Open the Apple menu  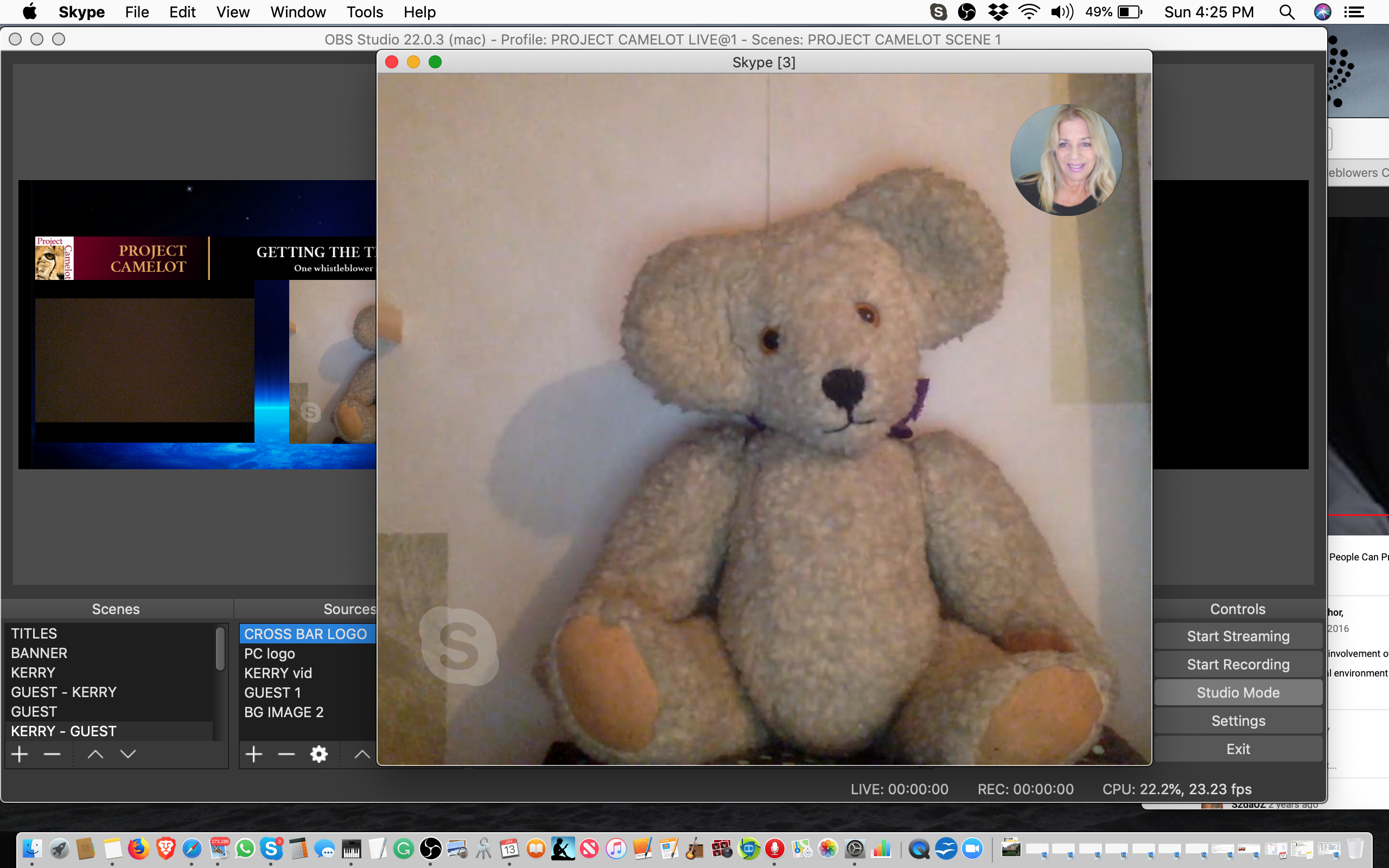pyautogui.click(x=29, y=11)
